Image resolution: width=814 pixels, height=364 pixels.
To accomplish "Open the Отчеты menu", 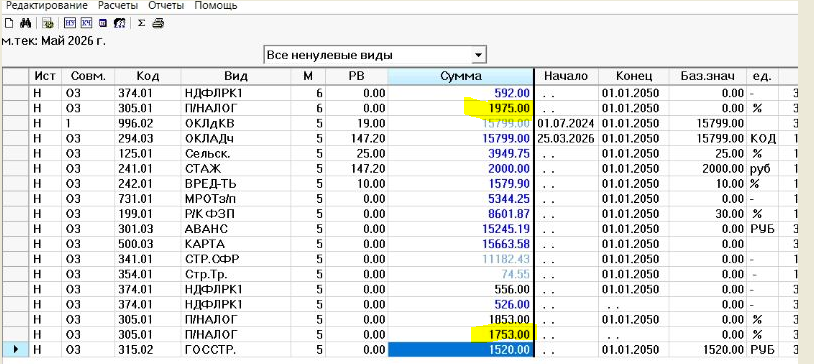I will [x=166, y=6].
